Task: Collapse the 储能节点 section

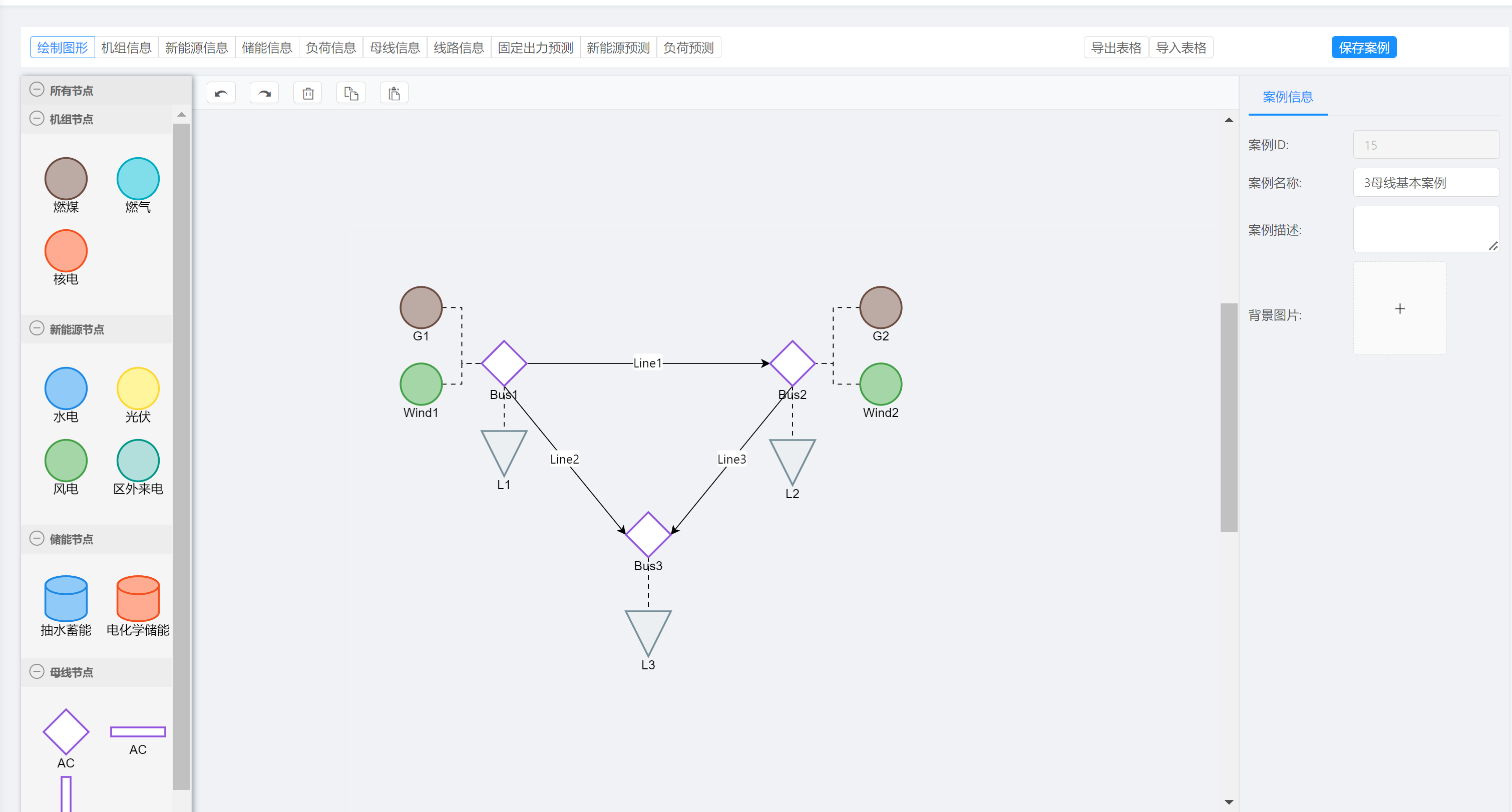Action: click(37, 539)
